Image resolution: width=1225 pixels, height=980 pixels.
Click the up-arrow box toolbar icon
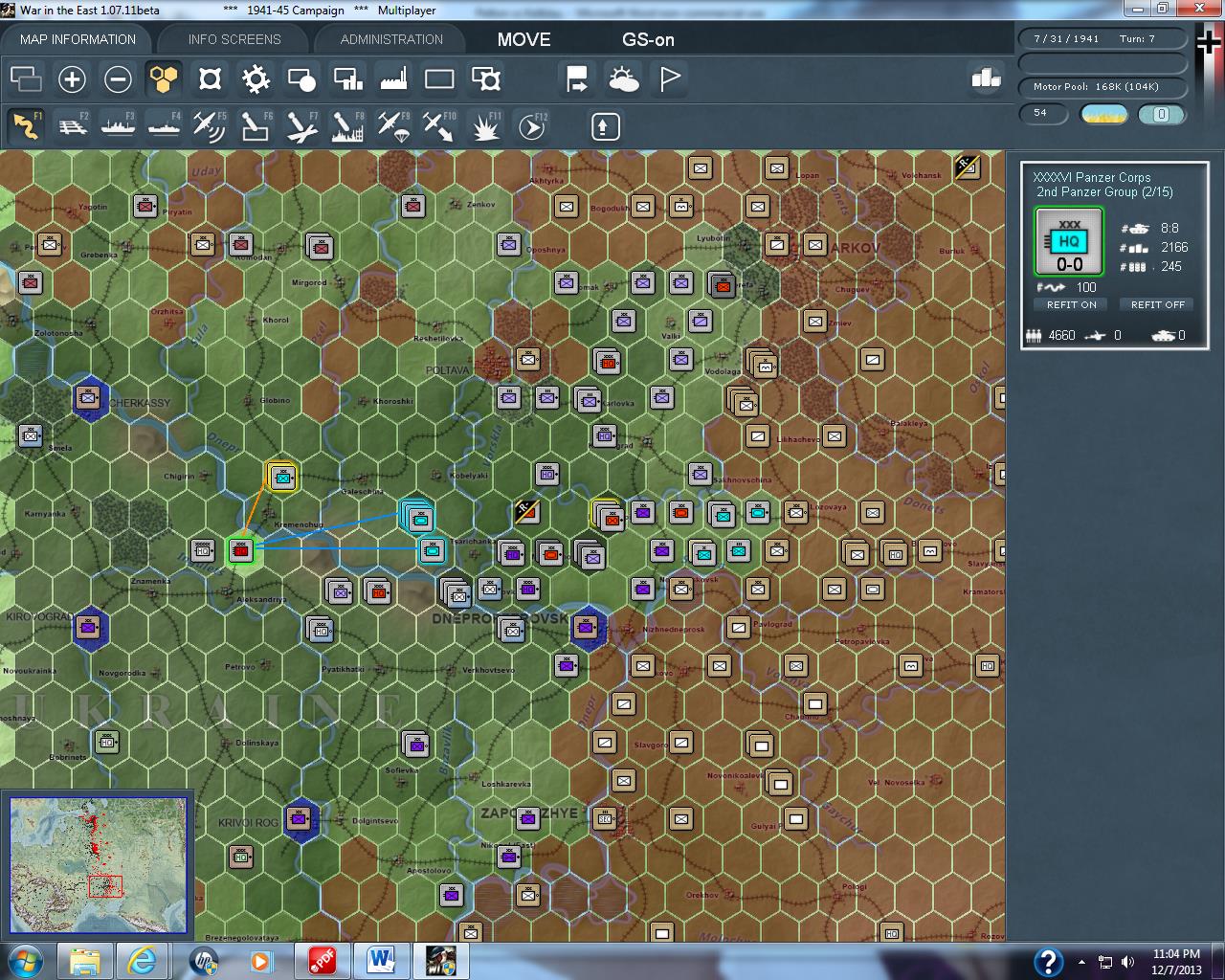click(605, 126)
